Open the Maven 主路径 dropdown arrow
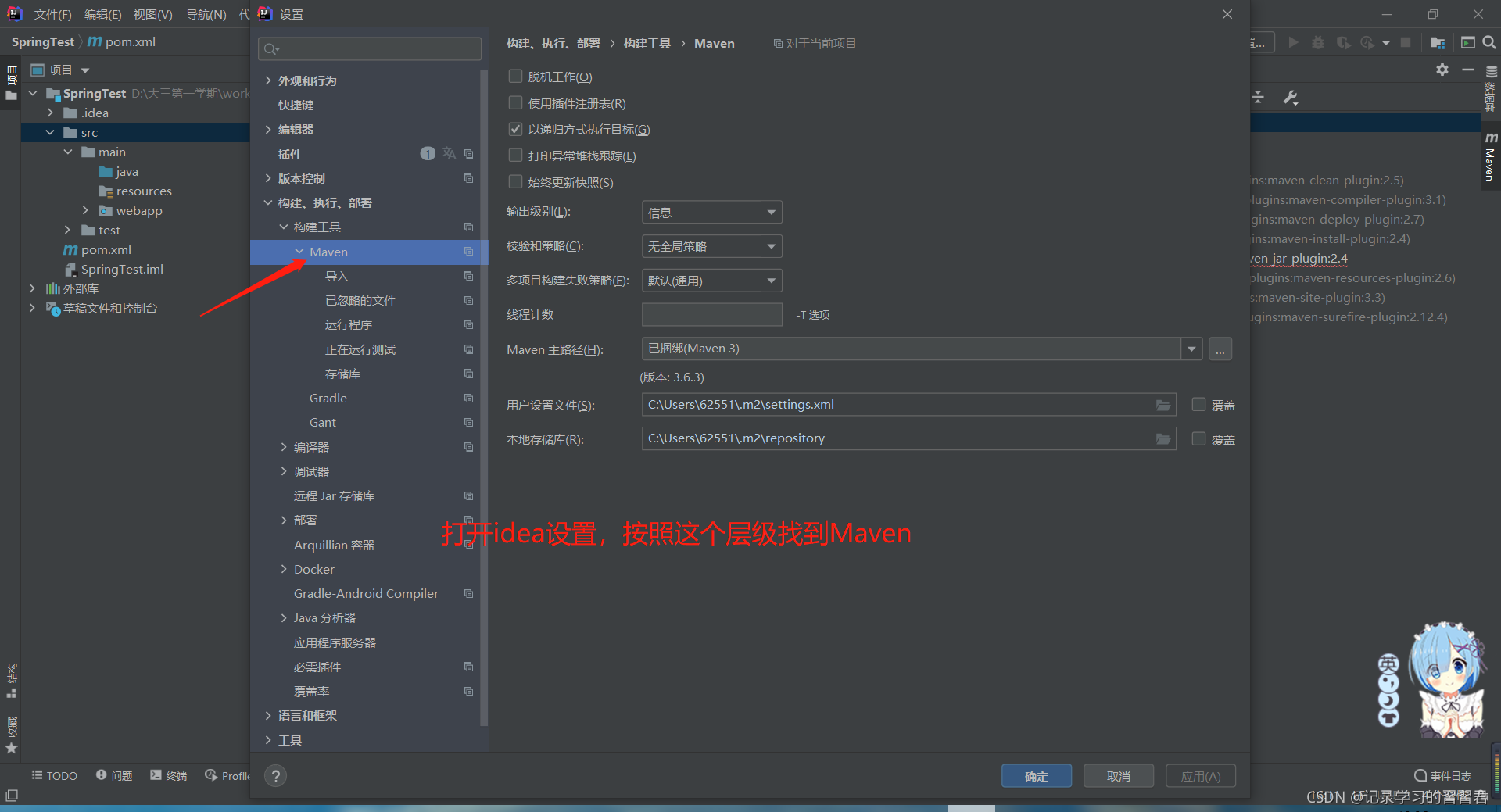 (x=1191, y=349)
